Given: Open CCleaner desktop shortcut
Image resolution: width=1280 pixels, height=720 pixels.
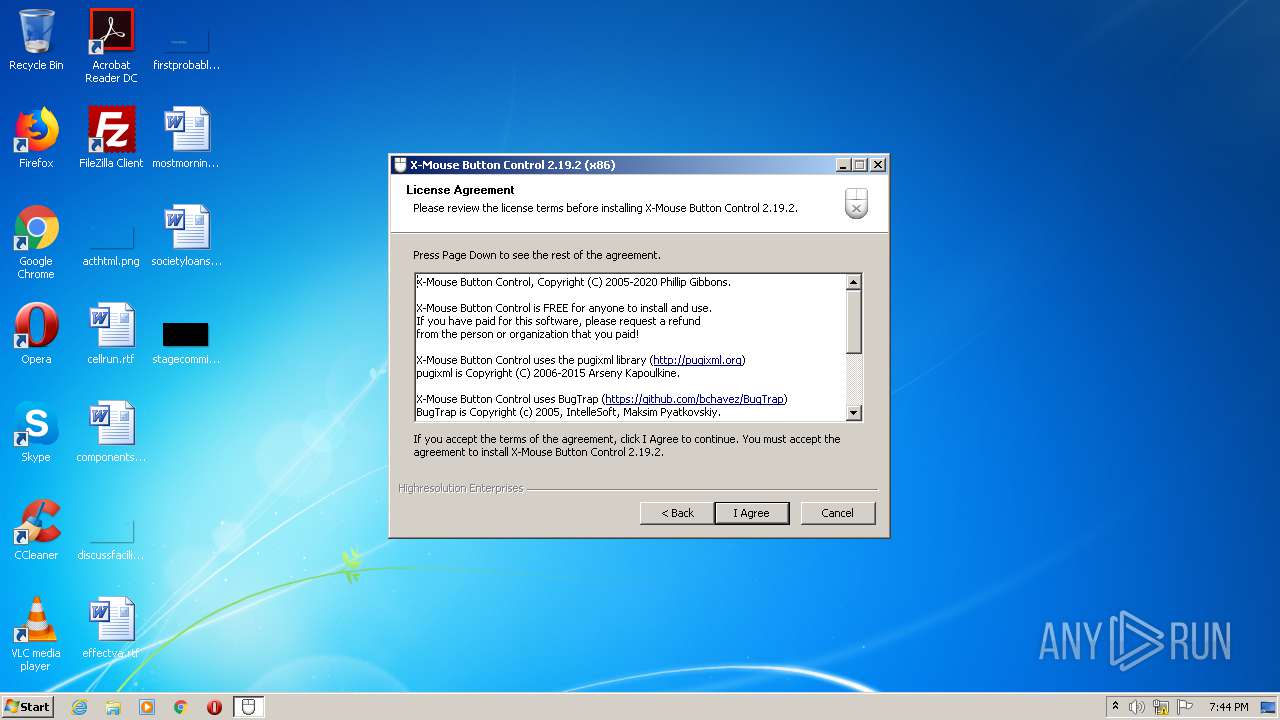Looking at the screenshot, I should [36, 530].
